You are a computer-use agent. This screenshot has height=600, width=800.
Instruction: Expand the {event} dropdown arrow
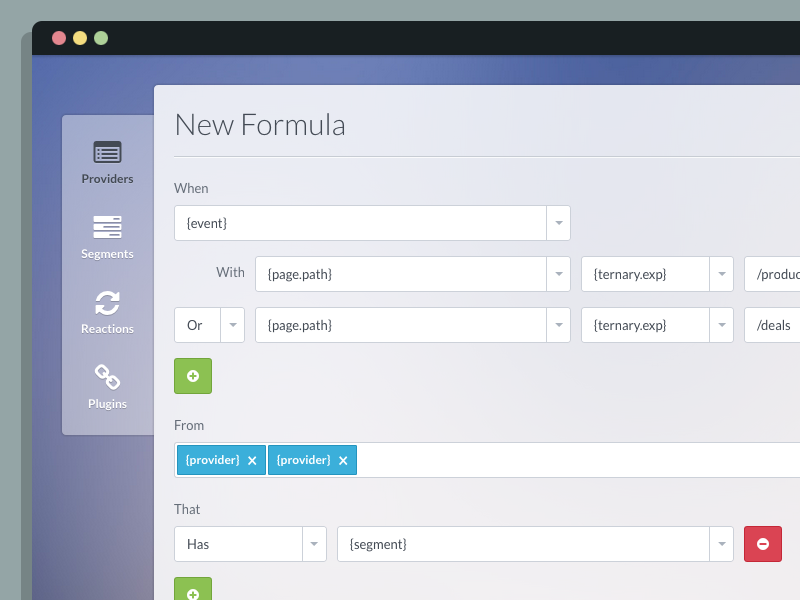[x=559, y=223]
